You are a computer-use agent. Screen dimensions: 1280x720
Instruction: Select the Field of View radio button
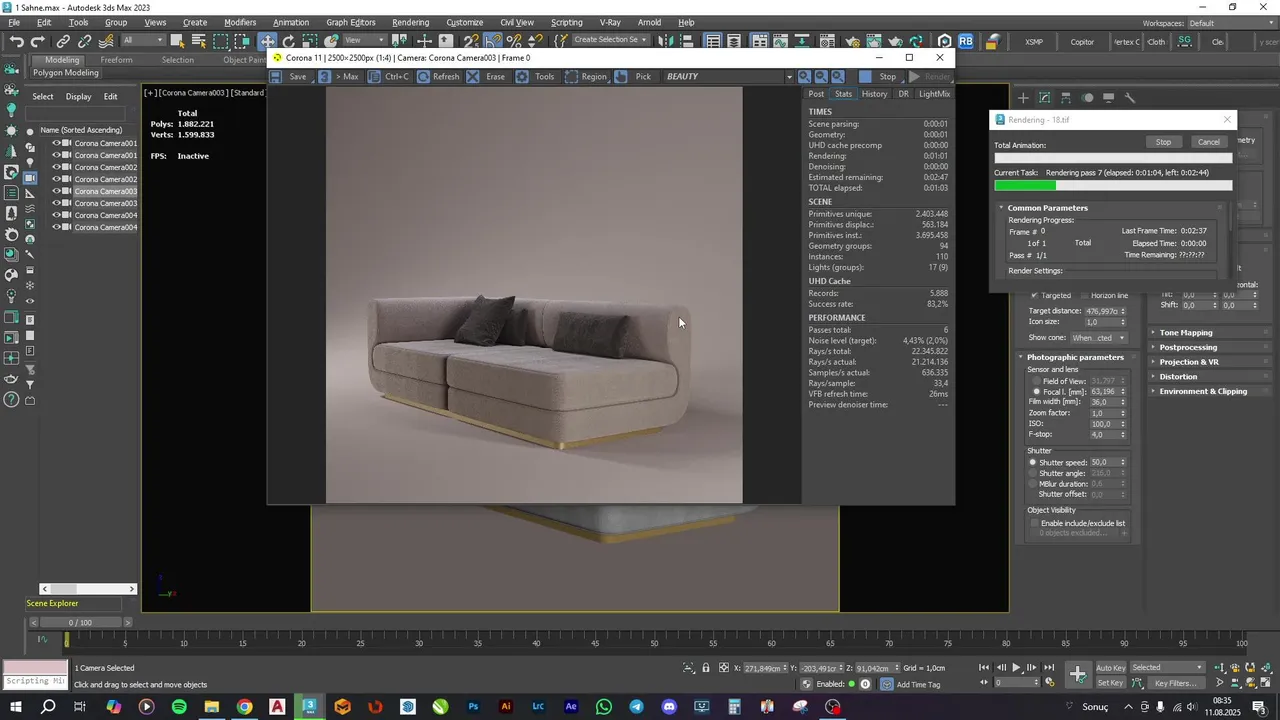[1036, 381]
